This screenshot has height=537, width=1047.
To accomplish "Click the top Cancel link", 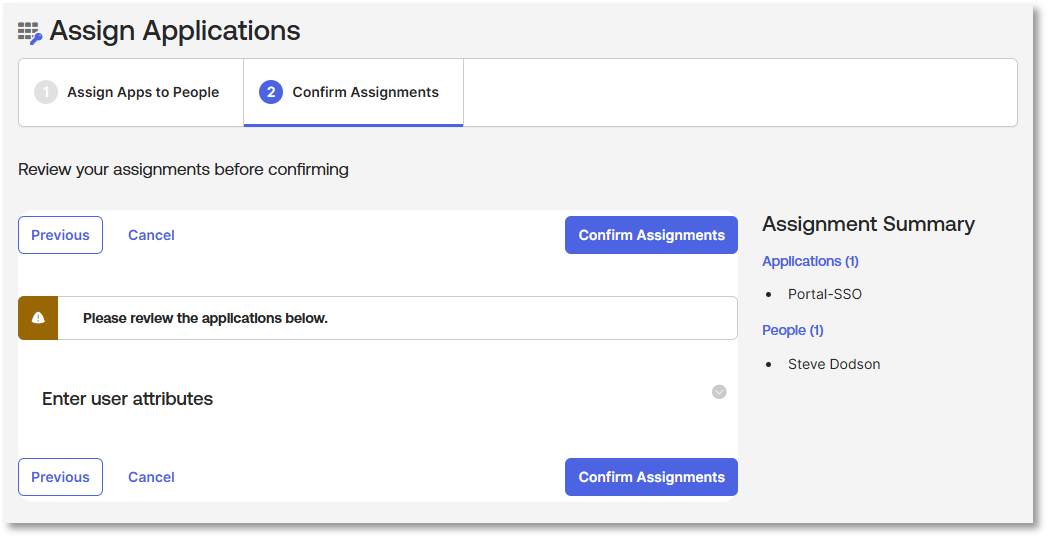I will pos(152,235).
